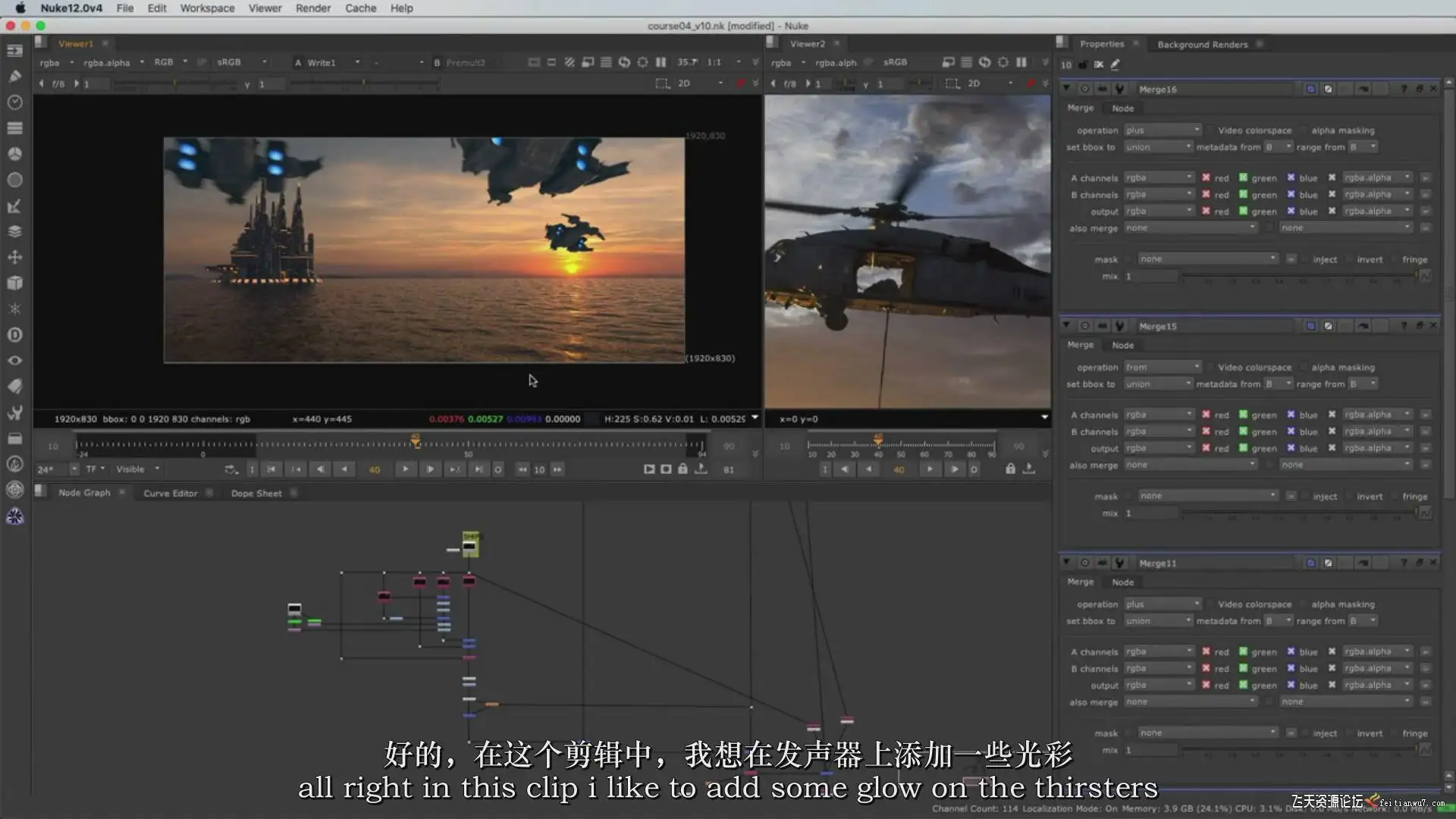Screen dimensions: 1456x819
Task: Toggle red channel for Merge16 A channels
Action: point(1206,177)
